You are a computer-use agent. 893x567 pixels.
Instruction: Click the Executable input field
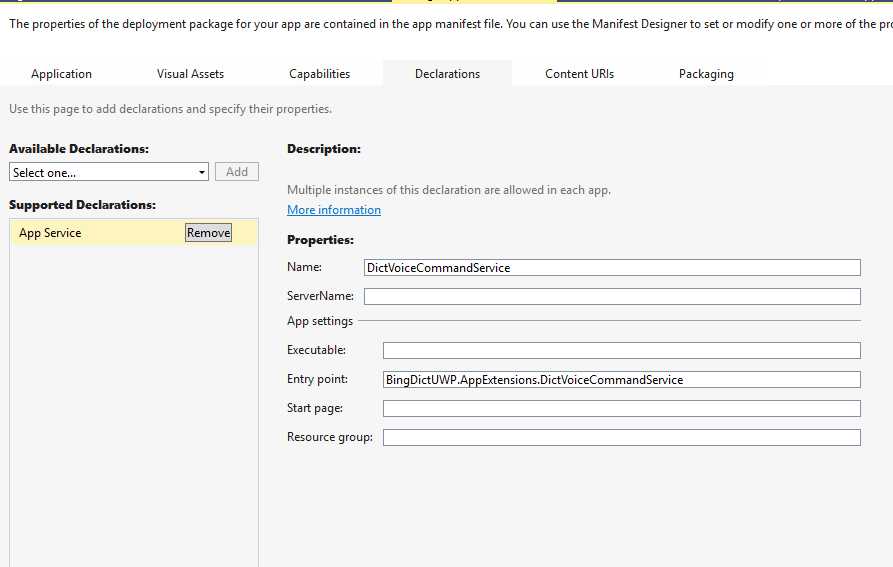[621, 351]
